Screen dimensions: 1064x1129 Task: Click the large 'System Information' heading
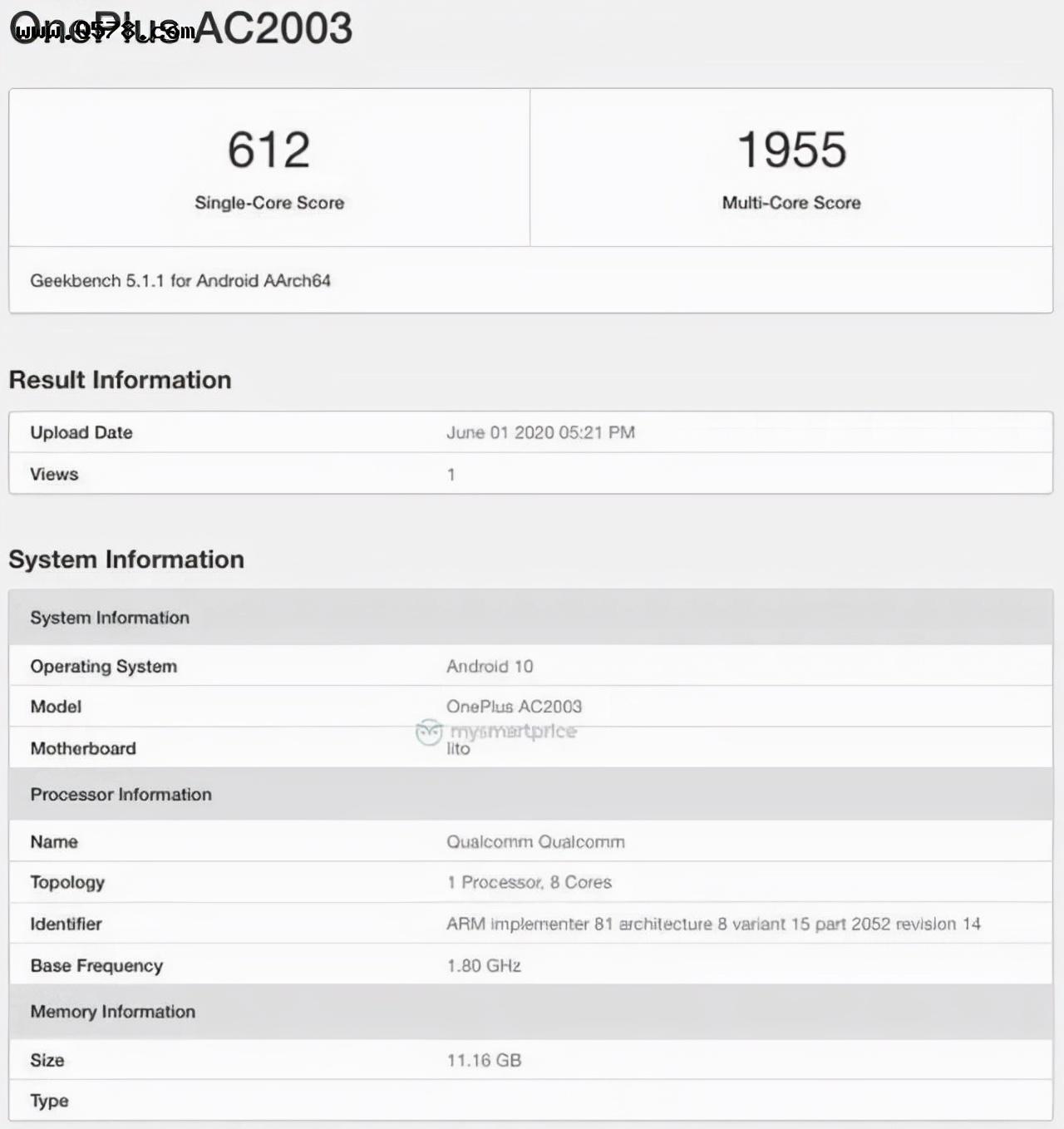pyautogui.click(x=126, y=560)
